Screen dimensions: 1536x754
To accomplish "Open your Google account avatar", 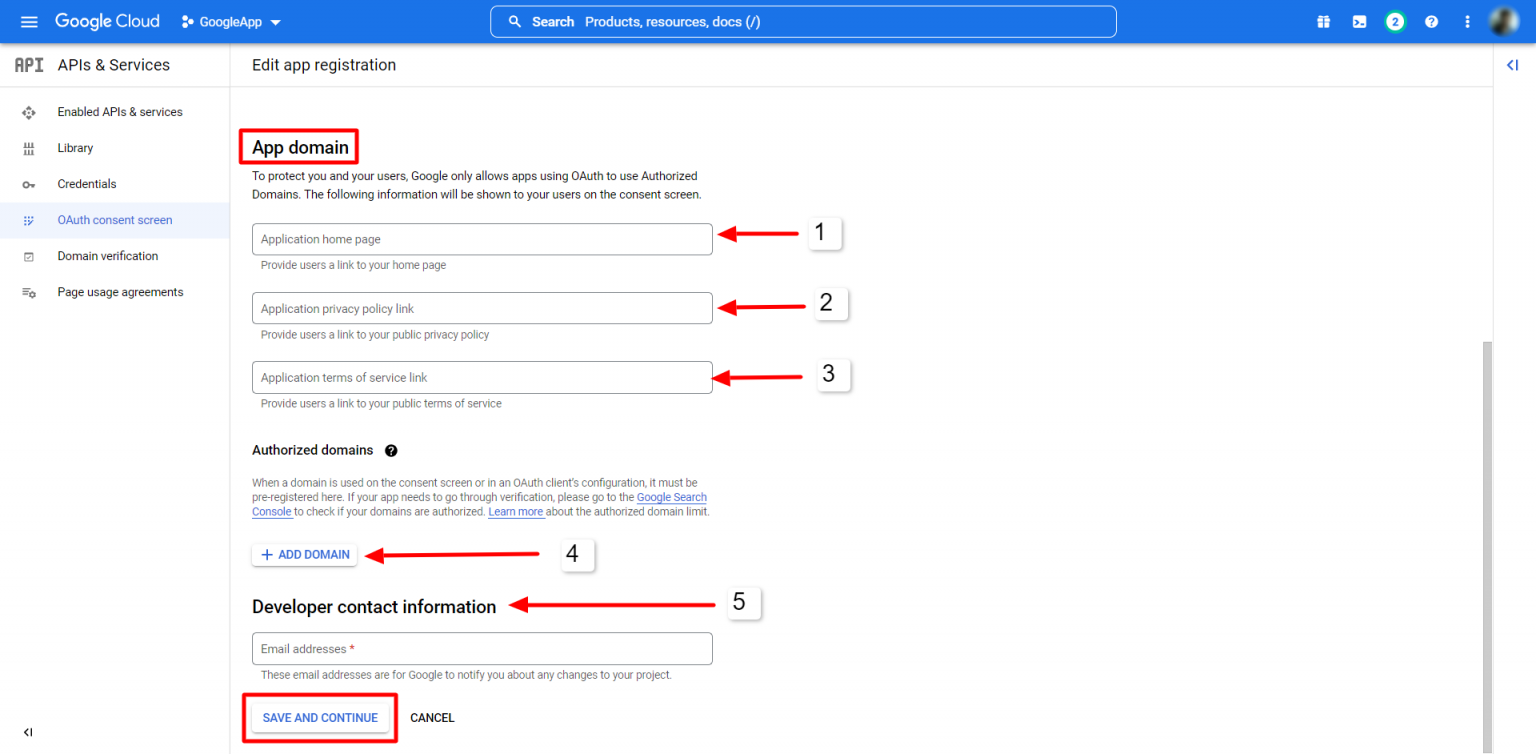I will tap(1504, 21).
